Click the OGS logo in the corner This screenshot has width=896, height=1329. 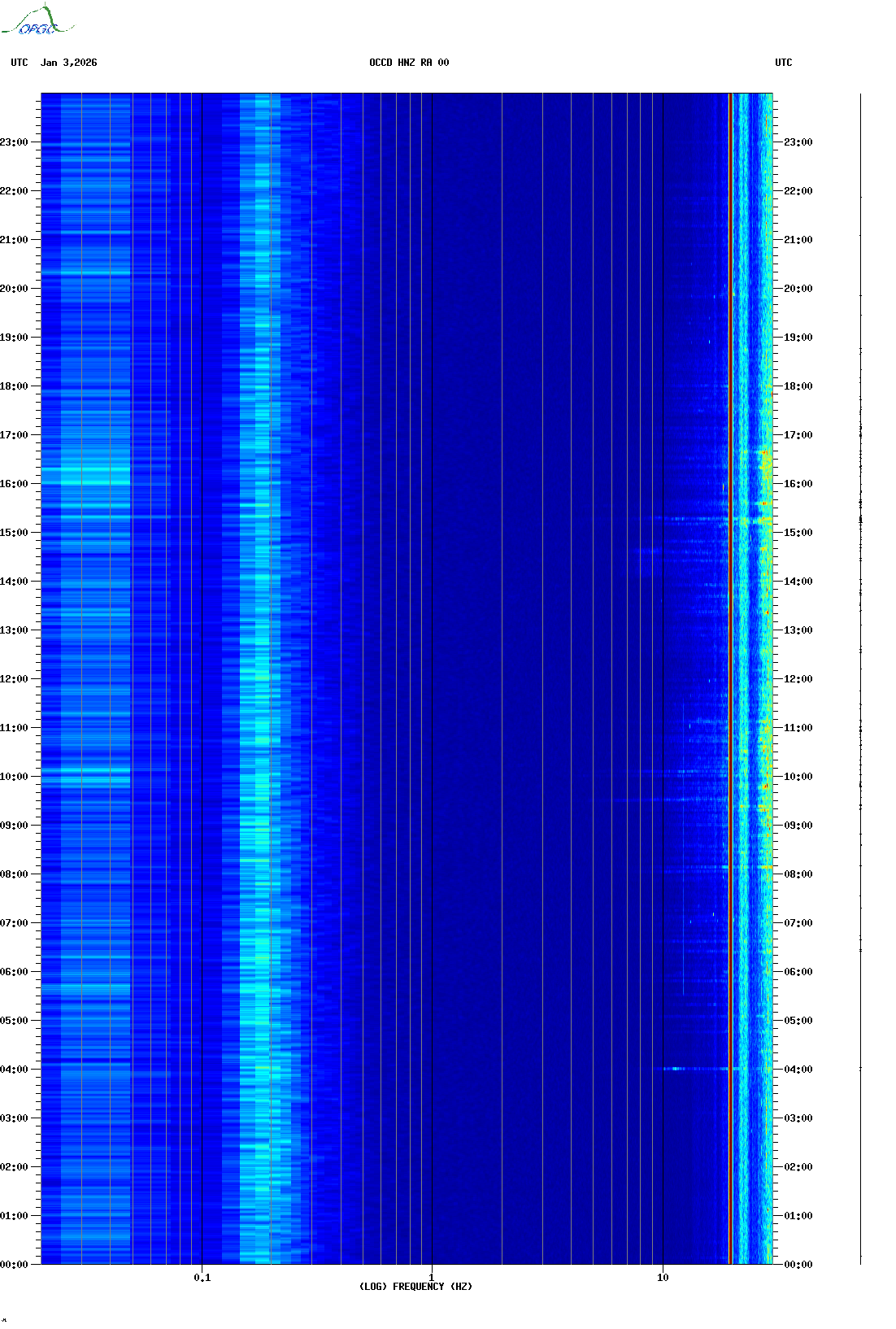[x=37, y=20]
